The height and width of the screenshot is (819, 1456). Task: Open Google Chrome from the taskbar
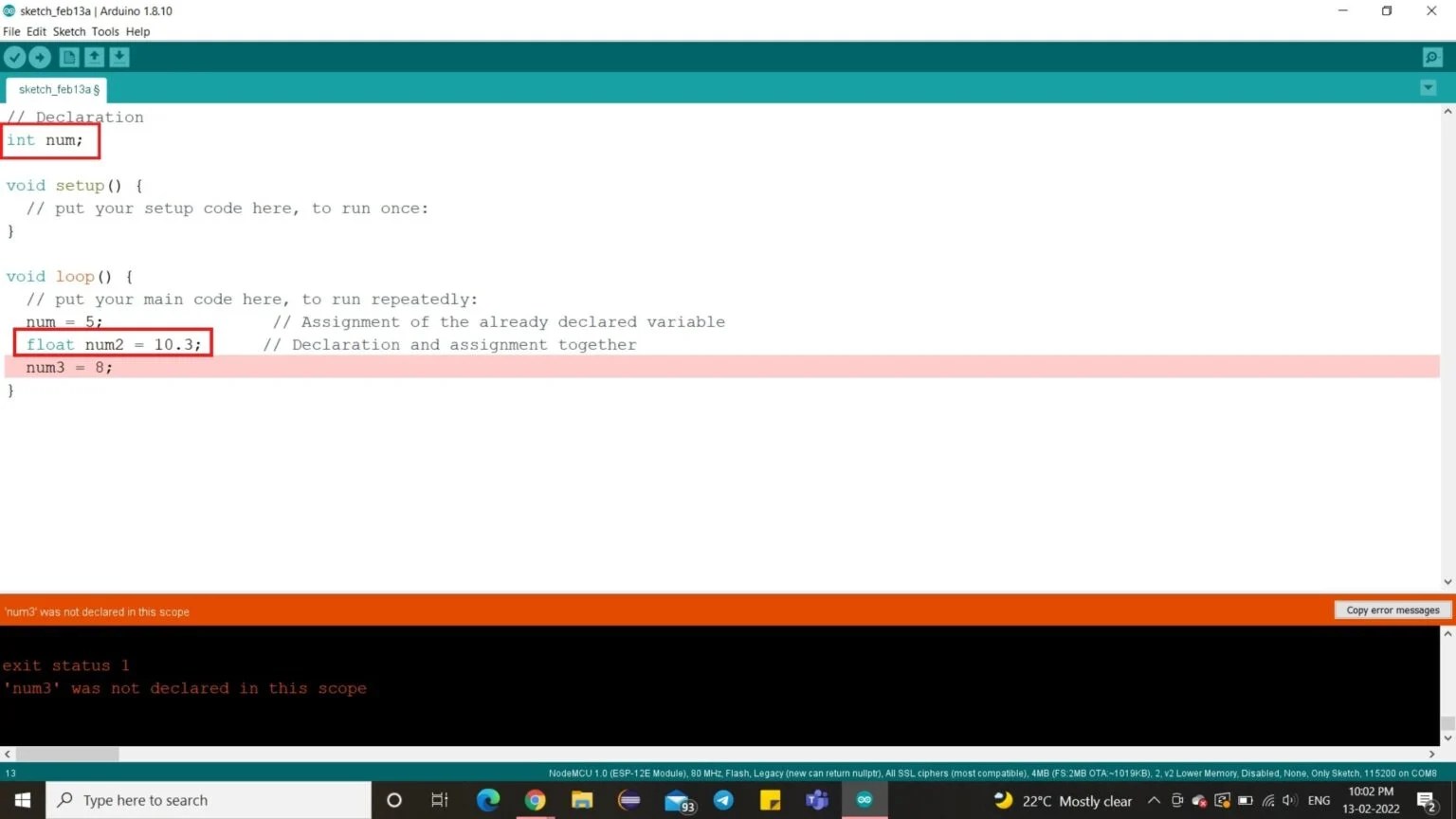click(535, 800)
